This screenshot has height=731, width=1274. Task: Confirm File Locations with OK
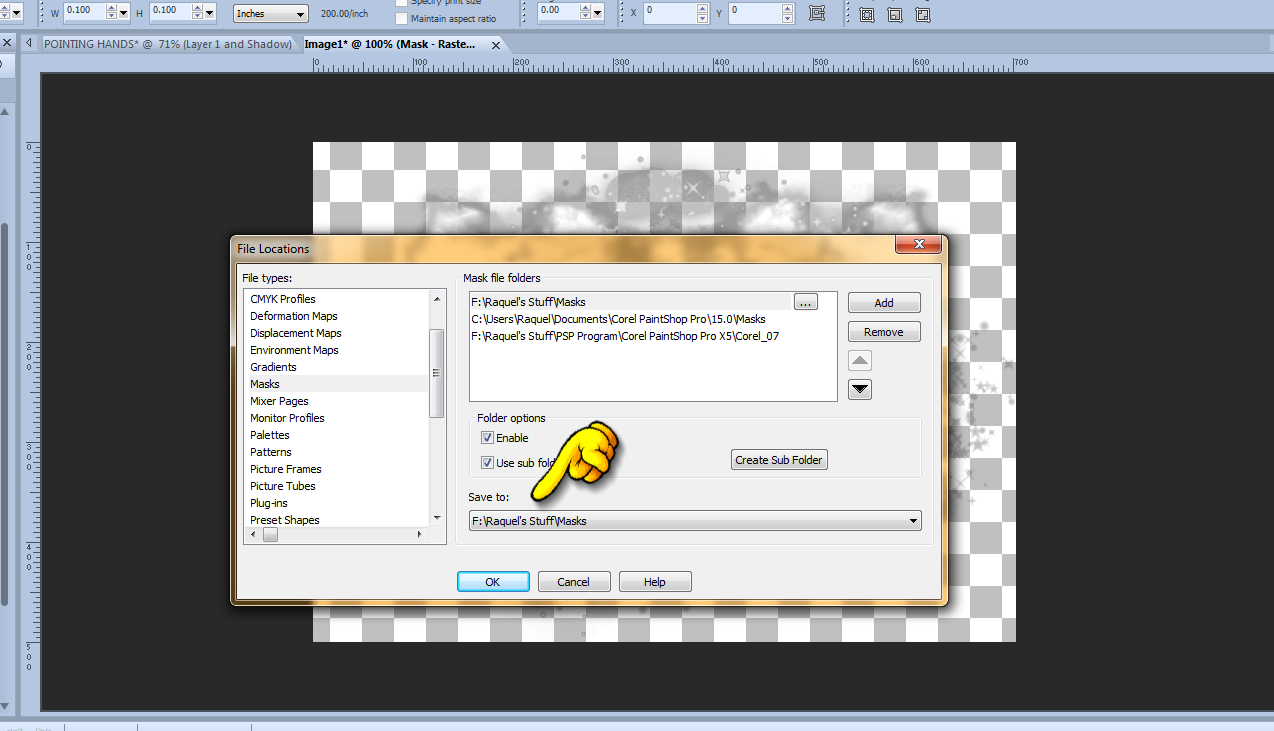(493, 582)
